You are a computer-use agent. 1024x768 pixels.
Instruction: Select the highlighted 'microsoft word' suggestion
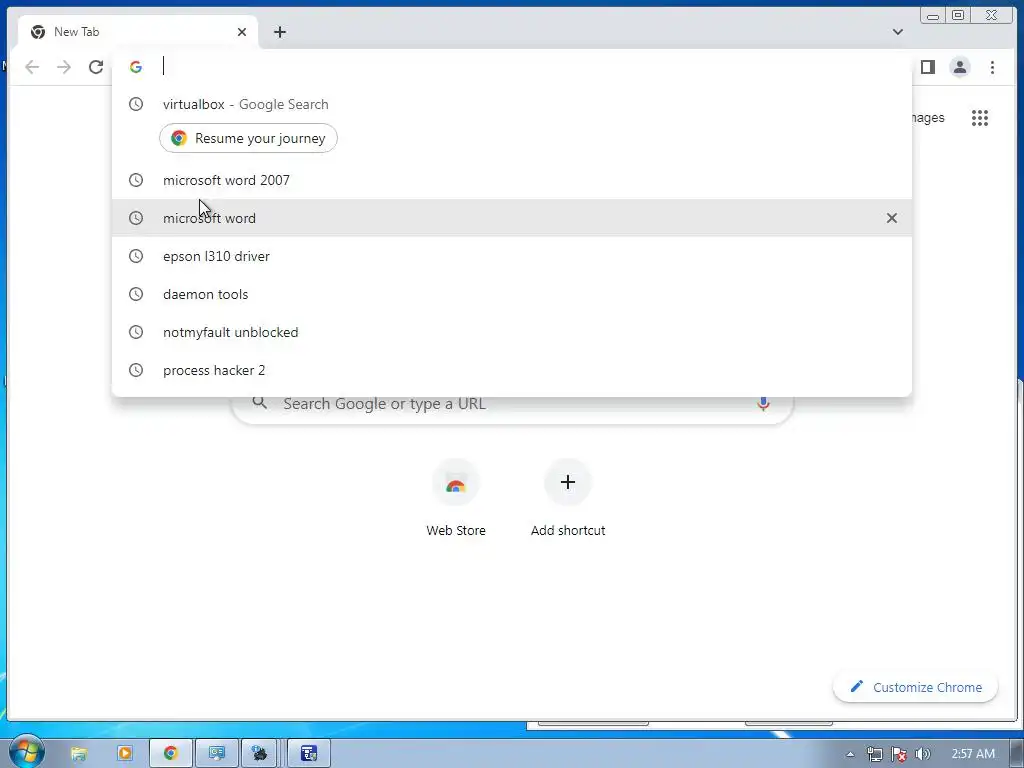point(512,218)
